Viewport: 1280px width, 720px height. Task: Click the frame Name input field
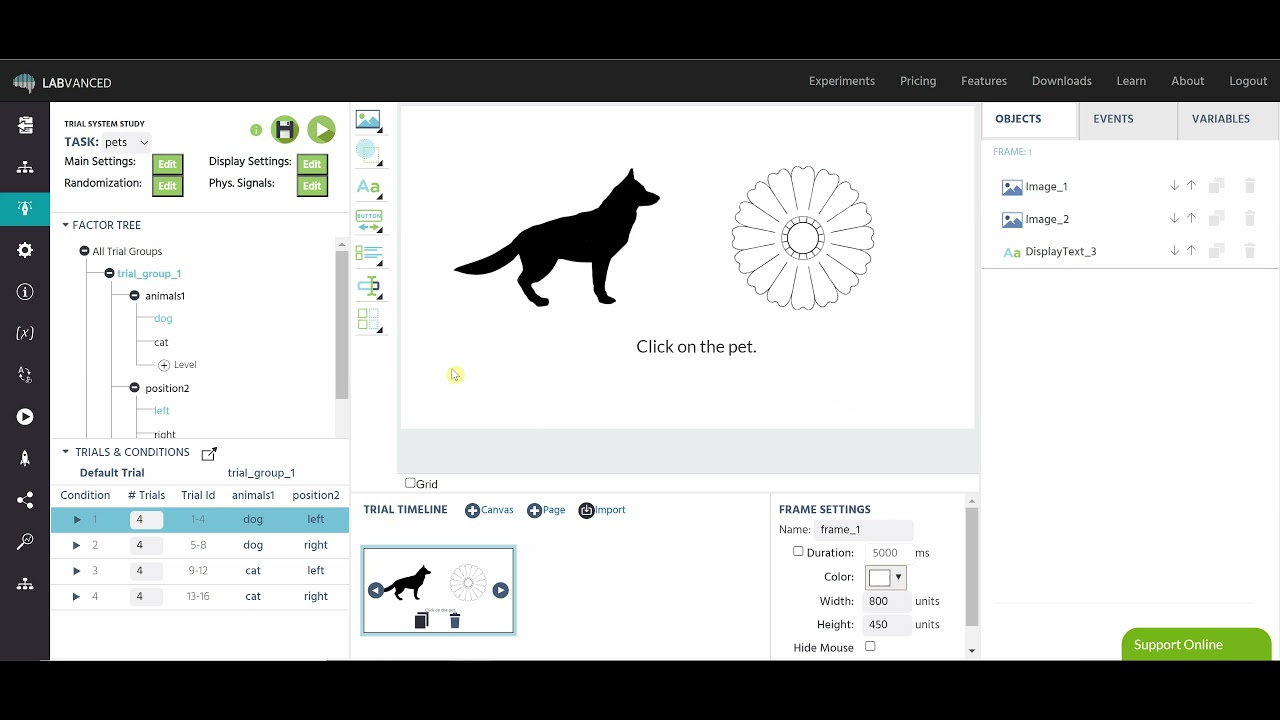pyautogui.click(x=863, y=529)
